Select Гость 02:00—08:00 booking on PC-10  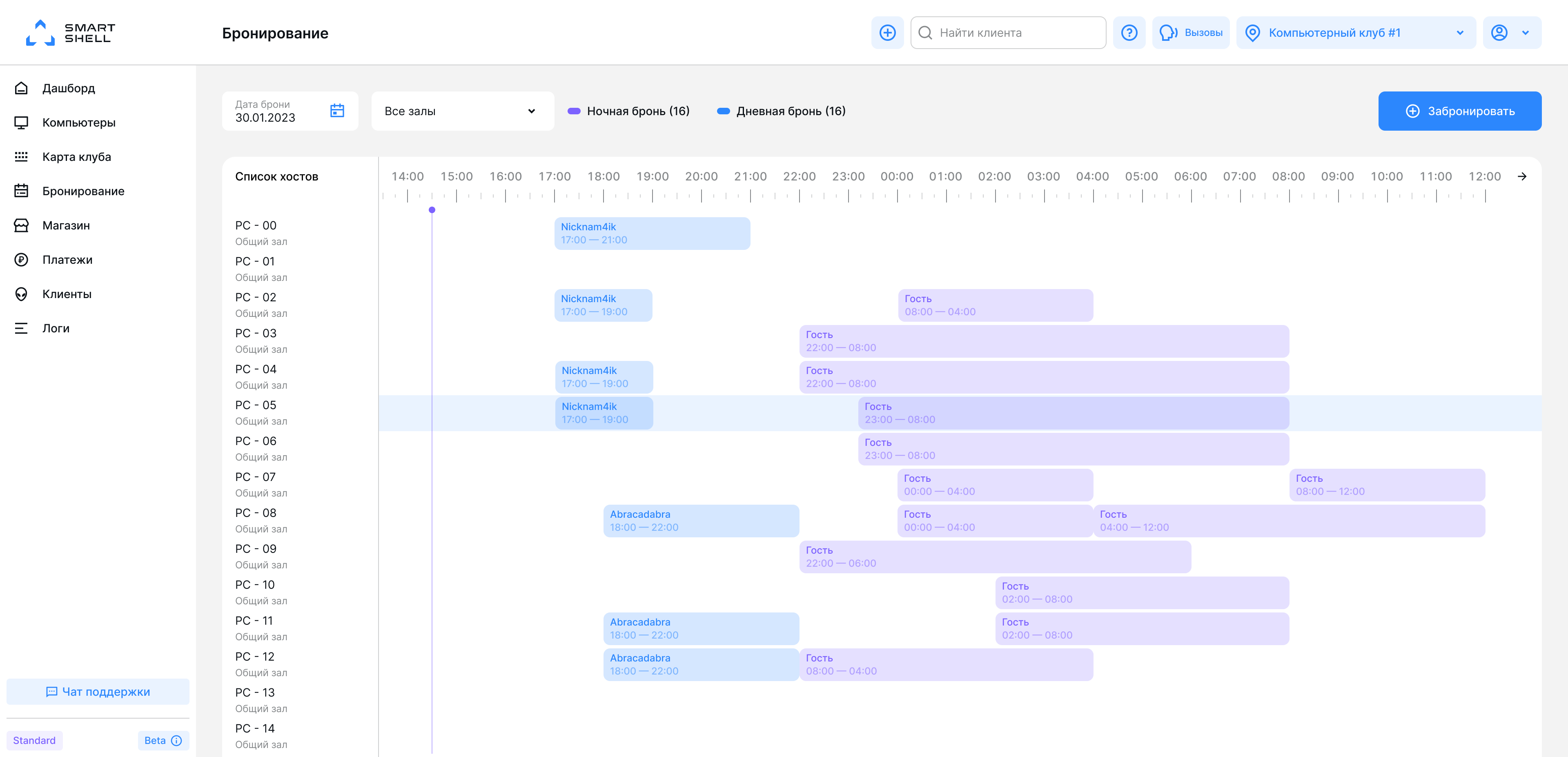pos(1143,592)
